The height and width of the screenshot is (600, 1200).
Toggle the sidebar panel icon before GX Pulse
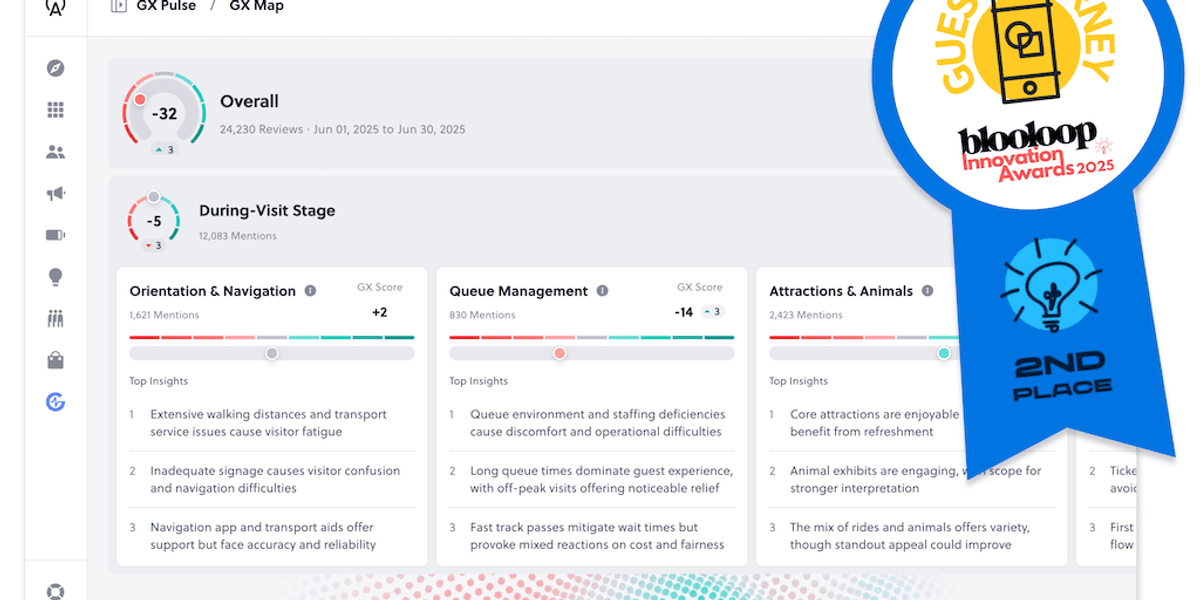pos(119,6)
